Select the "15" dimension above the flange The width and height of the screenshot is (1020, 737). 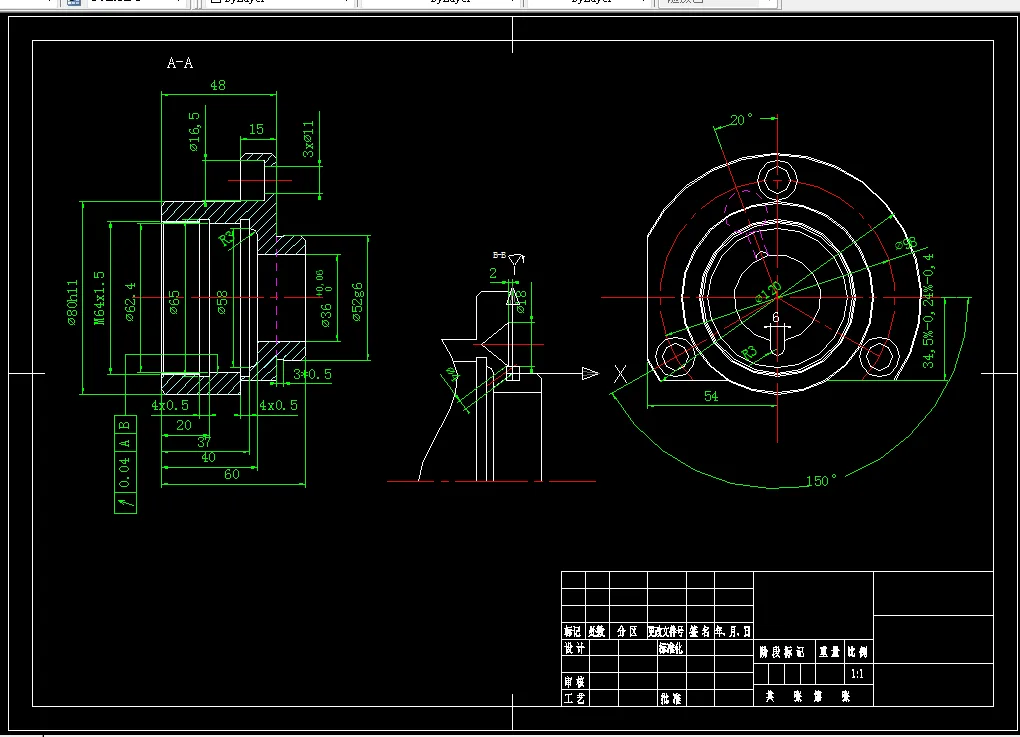[256, 129]
